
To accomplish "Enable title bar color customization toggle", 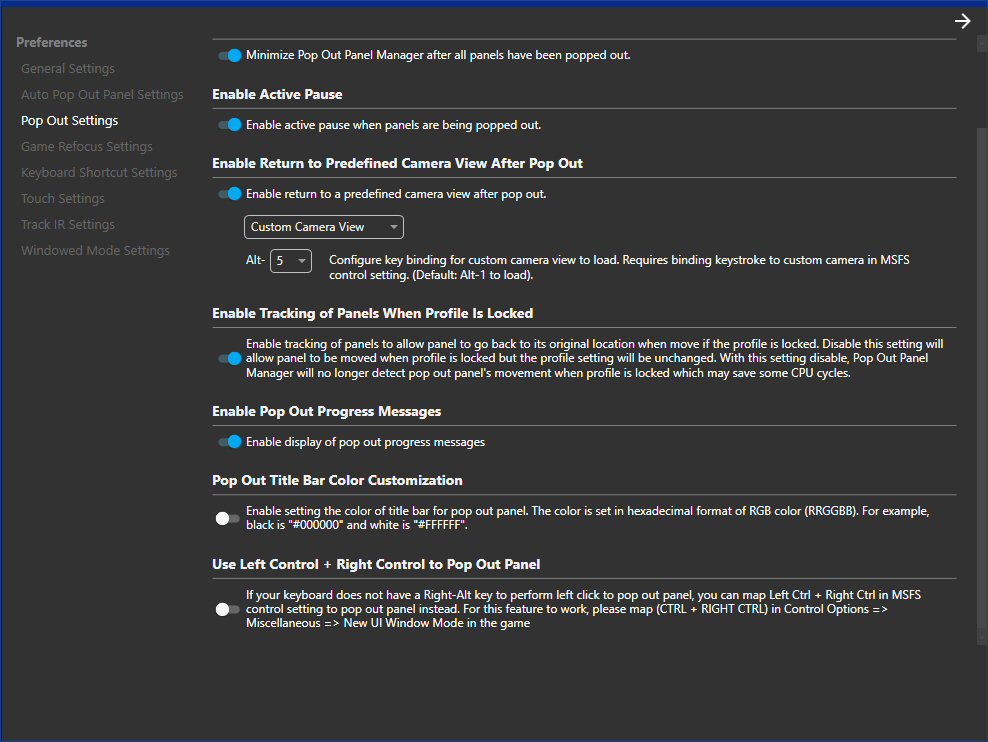I will point(228,518).
